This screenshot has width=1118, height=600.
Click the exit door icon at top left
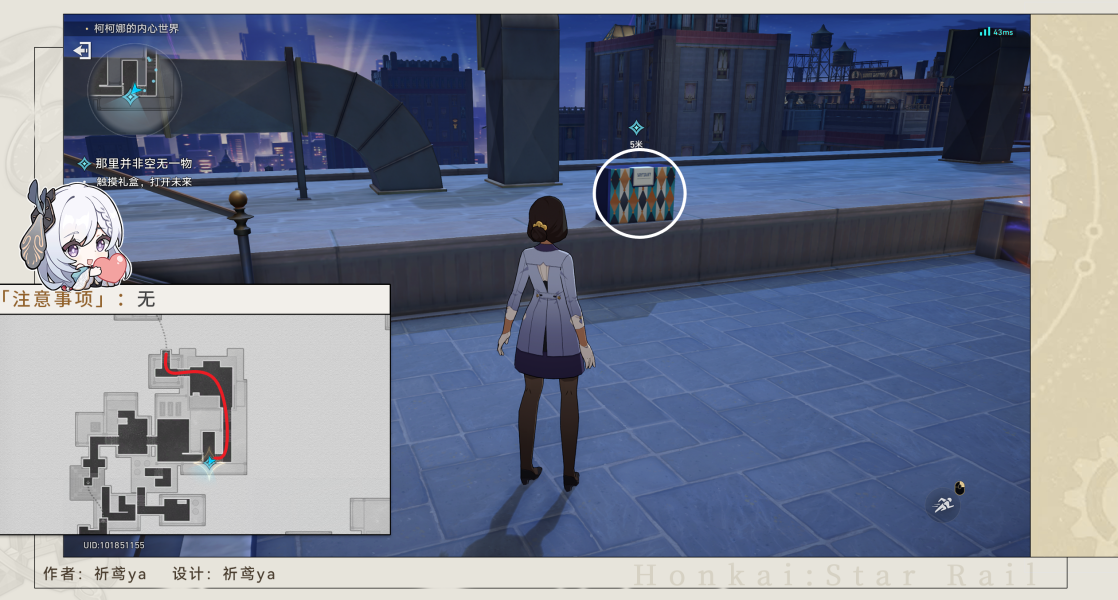pyautogui.click(x=82, y=51)
